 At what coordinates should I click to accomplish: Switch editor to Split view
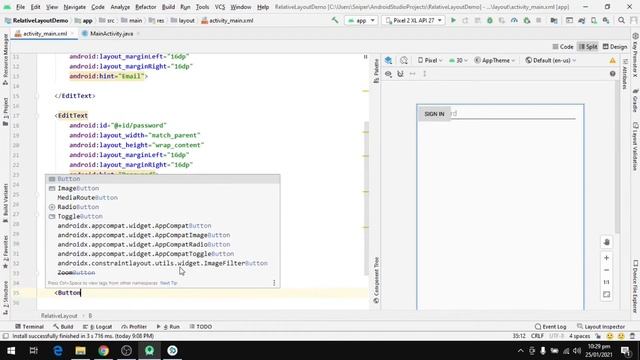click(588, 47)
